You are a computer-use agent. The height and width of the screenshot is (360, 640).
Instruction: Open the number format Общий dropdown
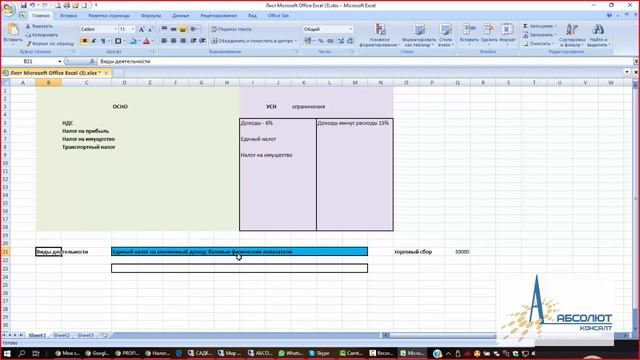[x=351, y=29]
